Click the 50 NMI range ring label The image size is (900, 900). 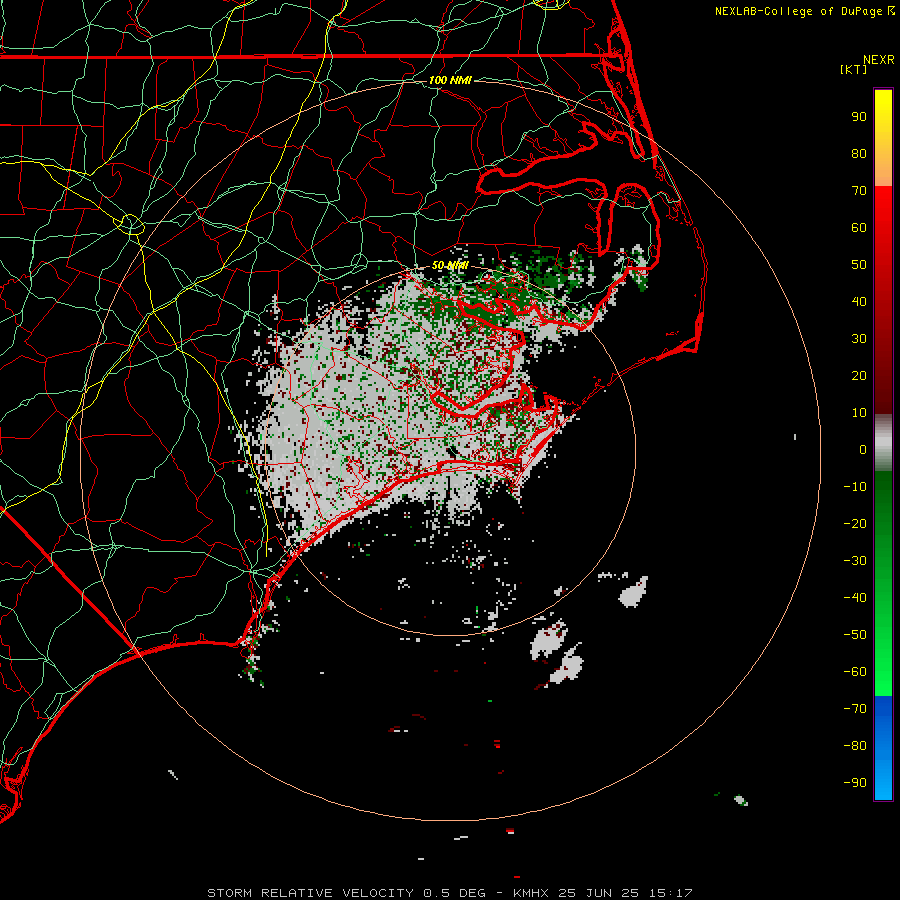point(450,265)
